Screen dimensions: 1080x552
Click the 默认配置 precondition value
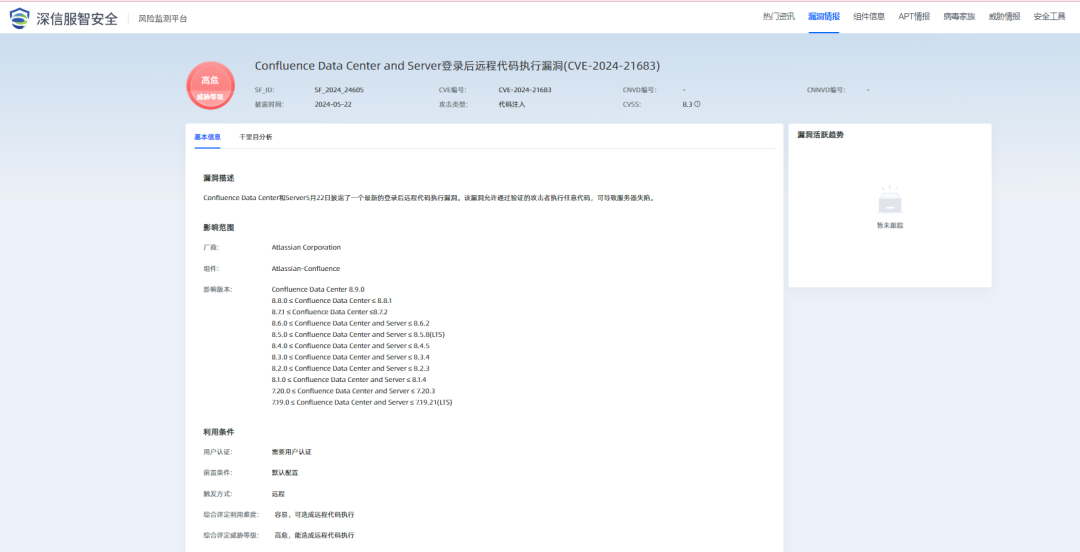[x=285, y=473]
